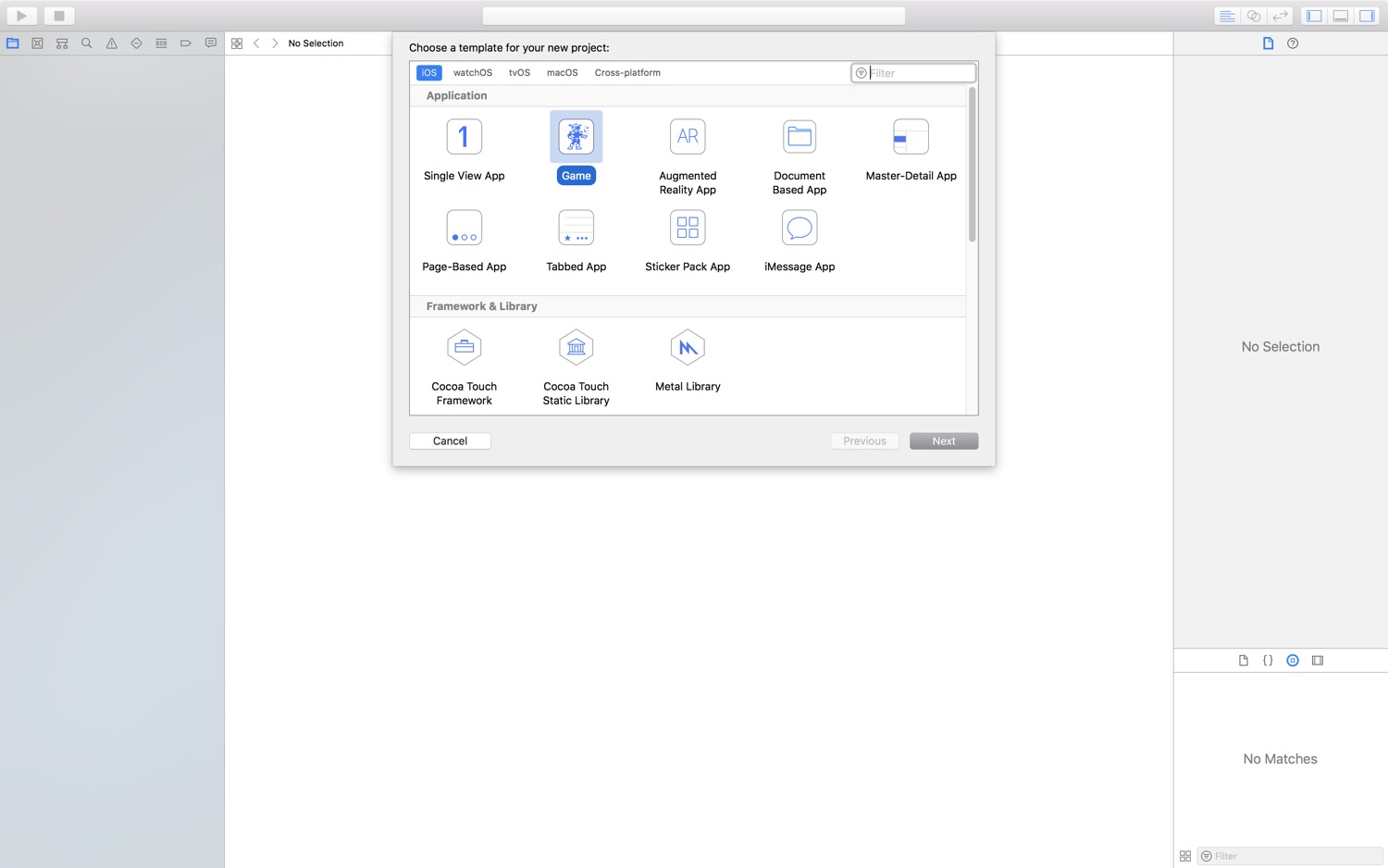Select the watchOS platform tab
Image resolution: width=1388 pixels, height=868 pixels.
click(x=473, y=72)
